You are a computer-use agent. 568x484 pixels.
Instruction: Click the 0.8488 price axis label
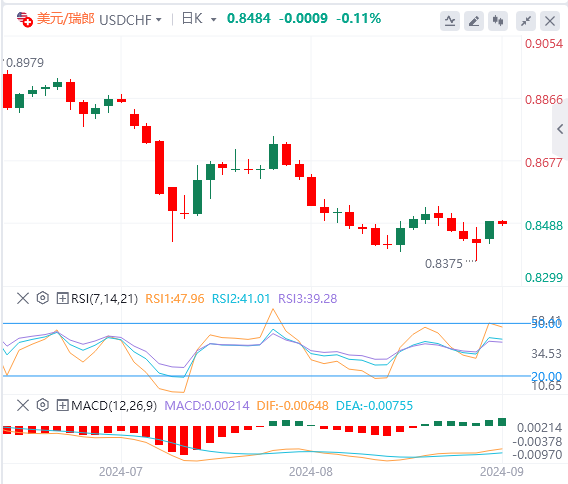[544, 226]
